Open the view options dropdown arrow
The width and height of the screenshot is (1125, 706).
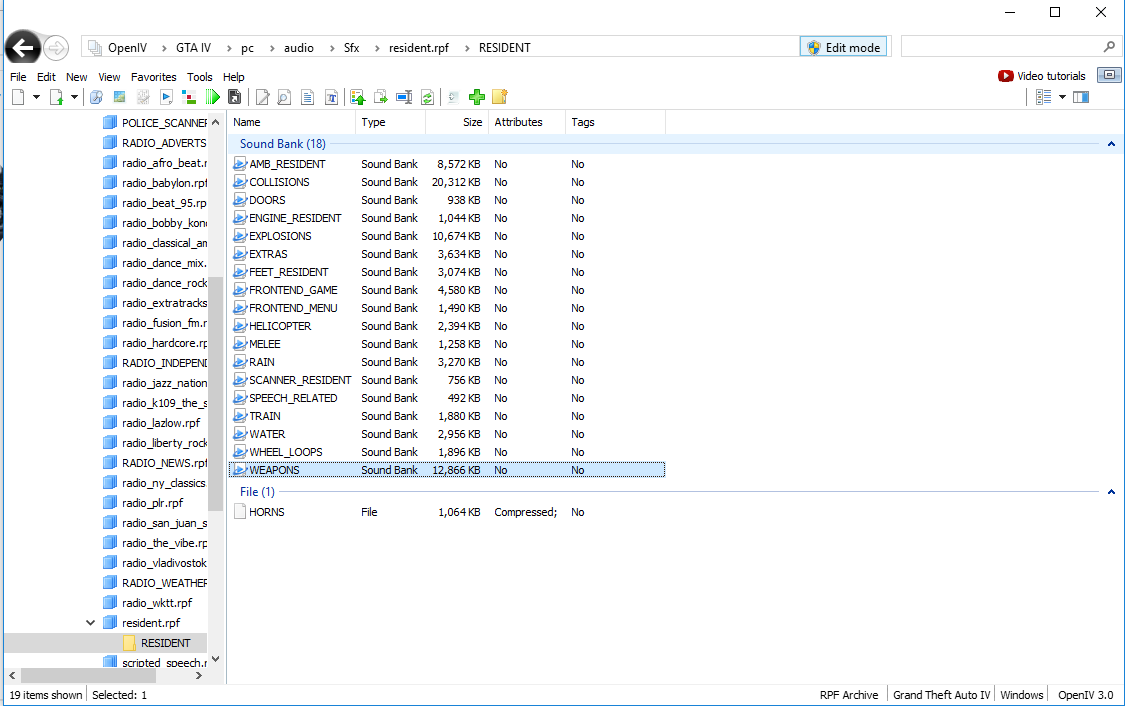tap(1062, 97)
